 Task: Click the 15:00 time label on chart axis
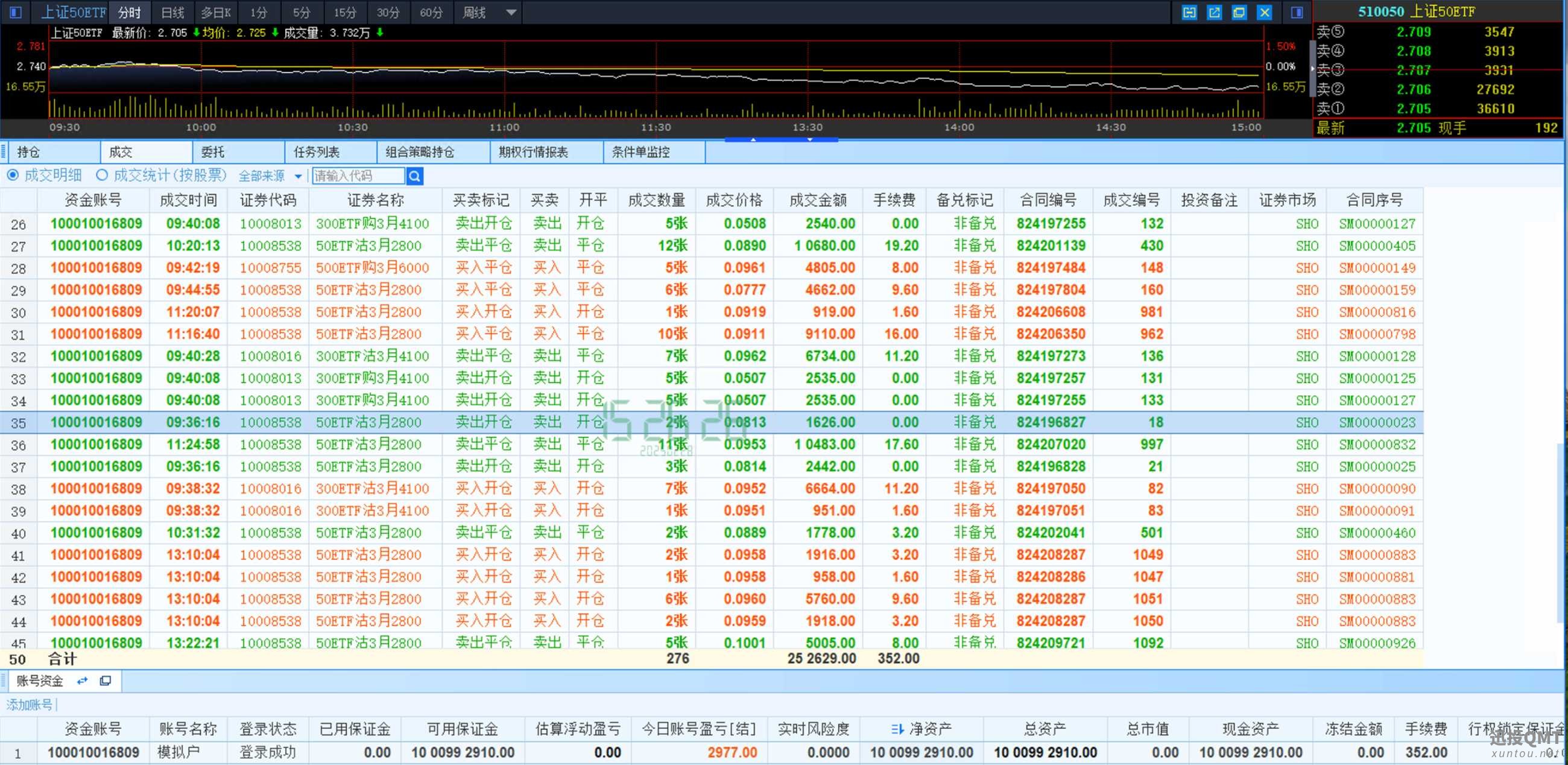(1246, 127)
